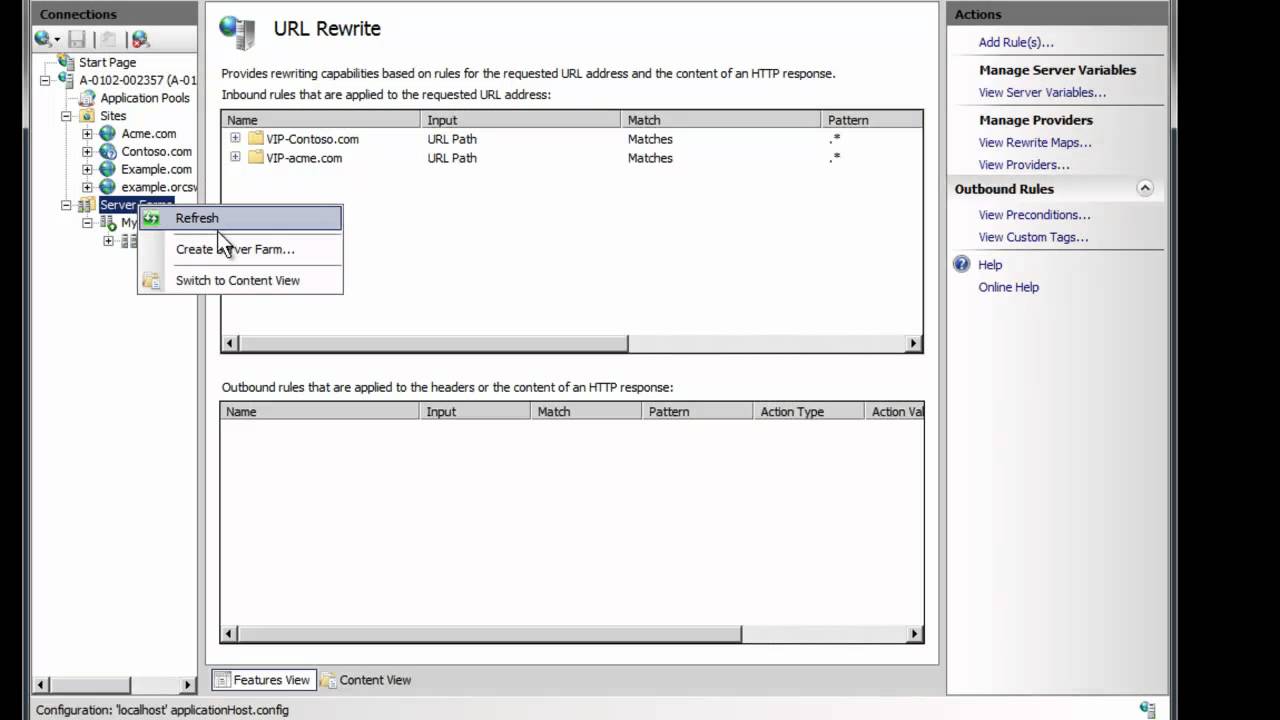Open the Create New Connection globe icon
The width and height of the screenshot is (1280, 720).
(x=44, y=39)
